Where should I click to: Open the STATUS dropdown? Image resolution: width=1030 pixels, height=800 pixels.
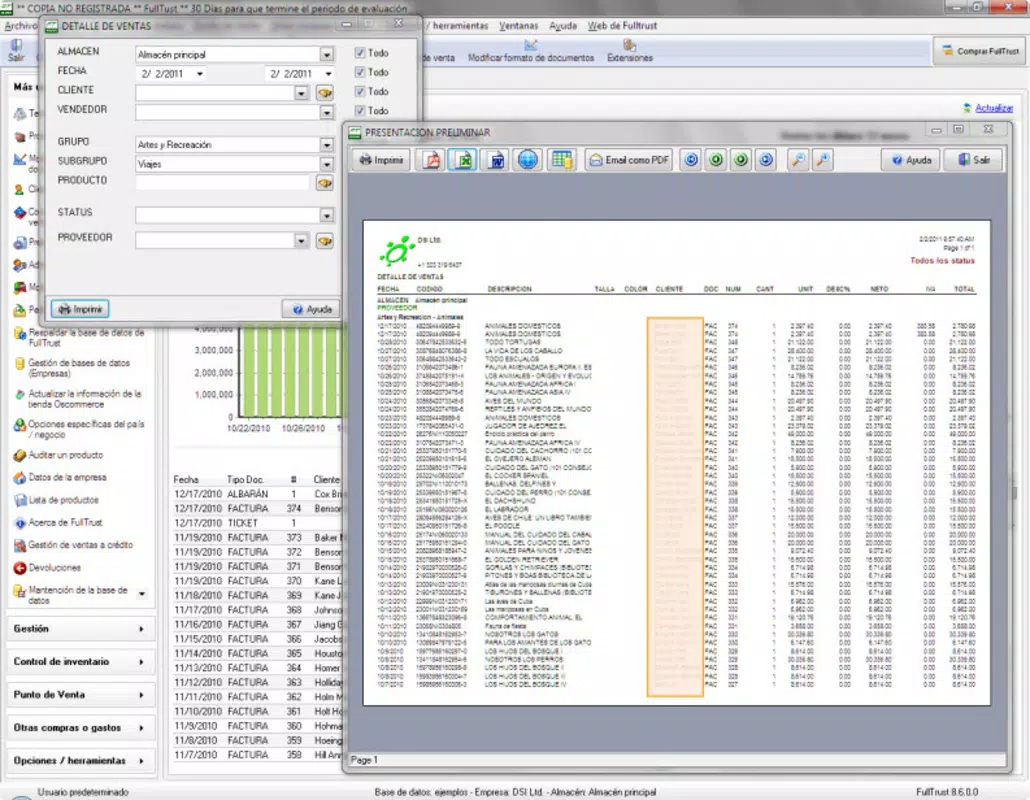coord(326,215)
